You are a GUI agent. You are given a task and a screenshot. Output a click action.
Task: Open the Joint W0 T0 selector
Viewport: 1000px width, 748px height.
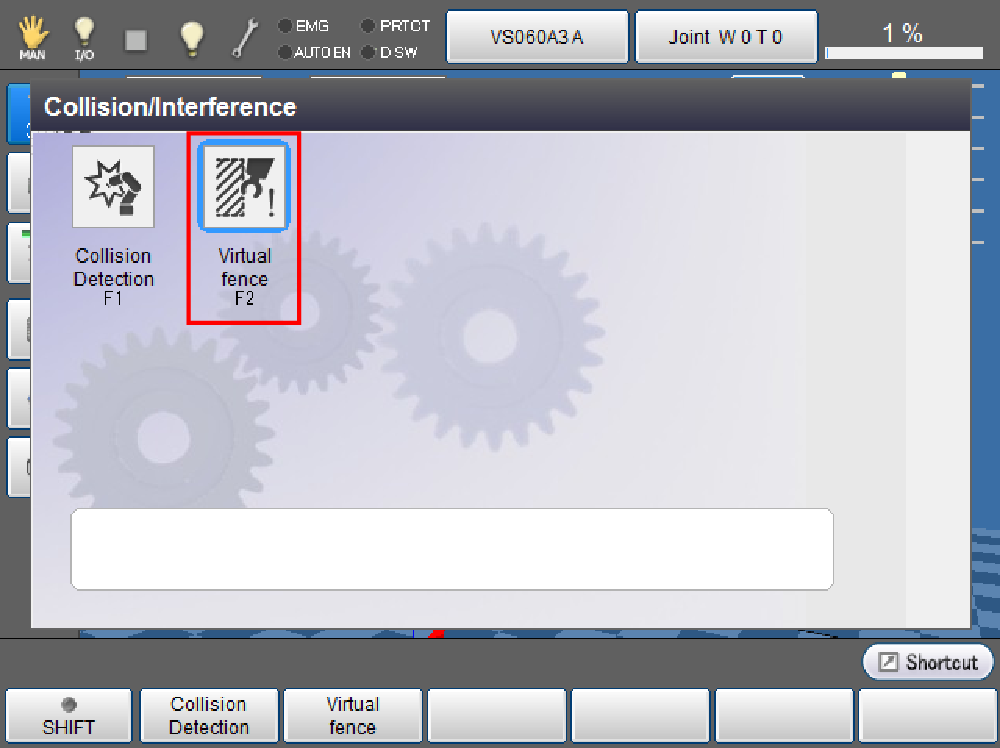[x=726, y=37]
